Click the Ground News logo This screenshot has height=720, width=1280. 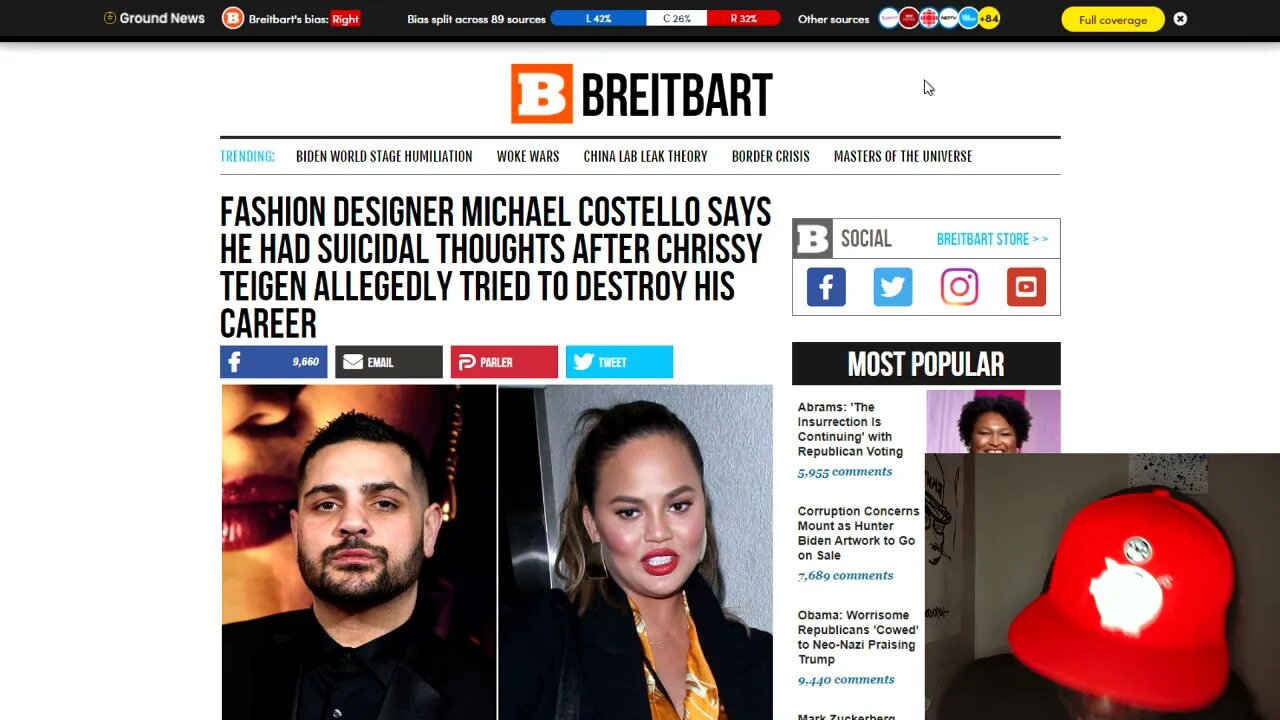[x=154, y=18]
